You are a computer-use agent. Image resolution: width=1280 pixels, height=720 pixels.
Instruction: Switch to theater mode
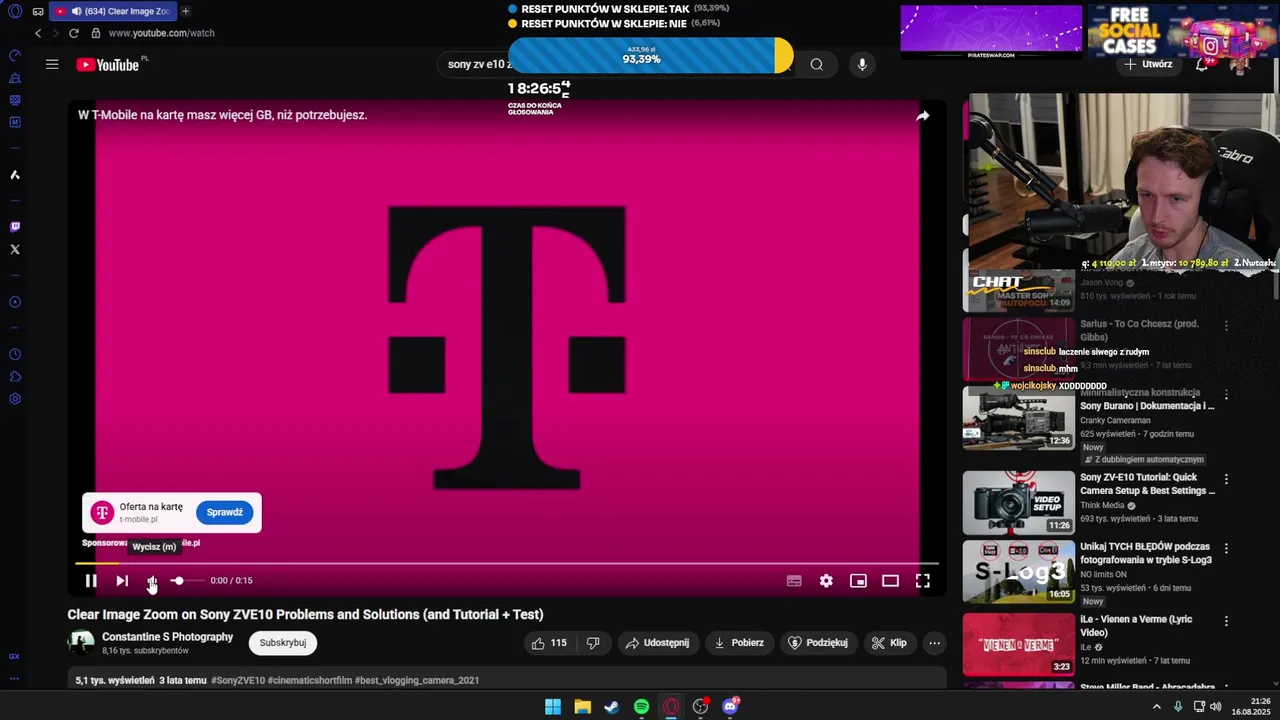pyautogui.click(x=890, y=581)
